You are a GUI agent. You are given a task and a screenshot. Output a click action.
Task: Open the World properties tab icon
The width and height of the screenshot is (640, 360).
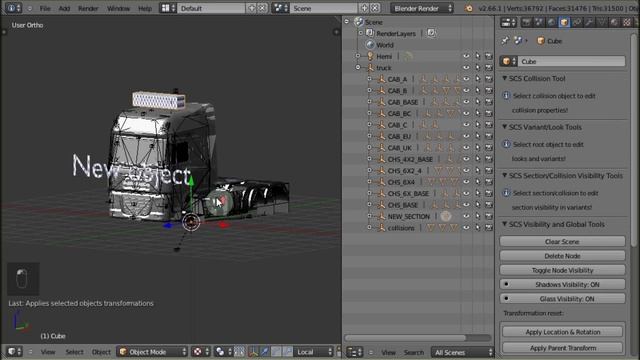(551, 22)
